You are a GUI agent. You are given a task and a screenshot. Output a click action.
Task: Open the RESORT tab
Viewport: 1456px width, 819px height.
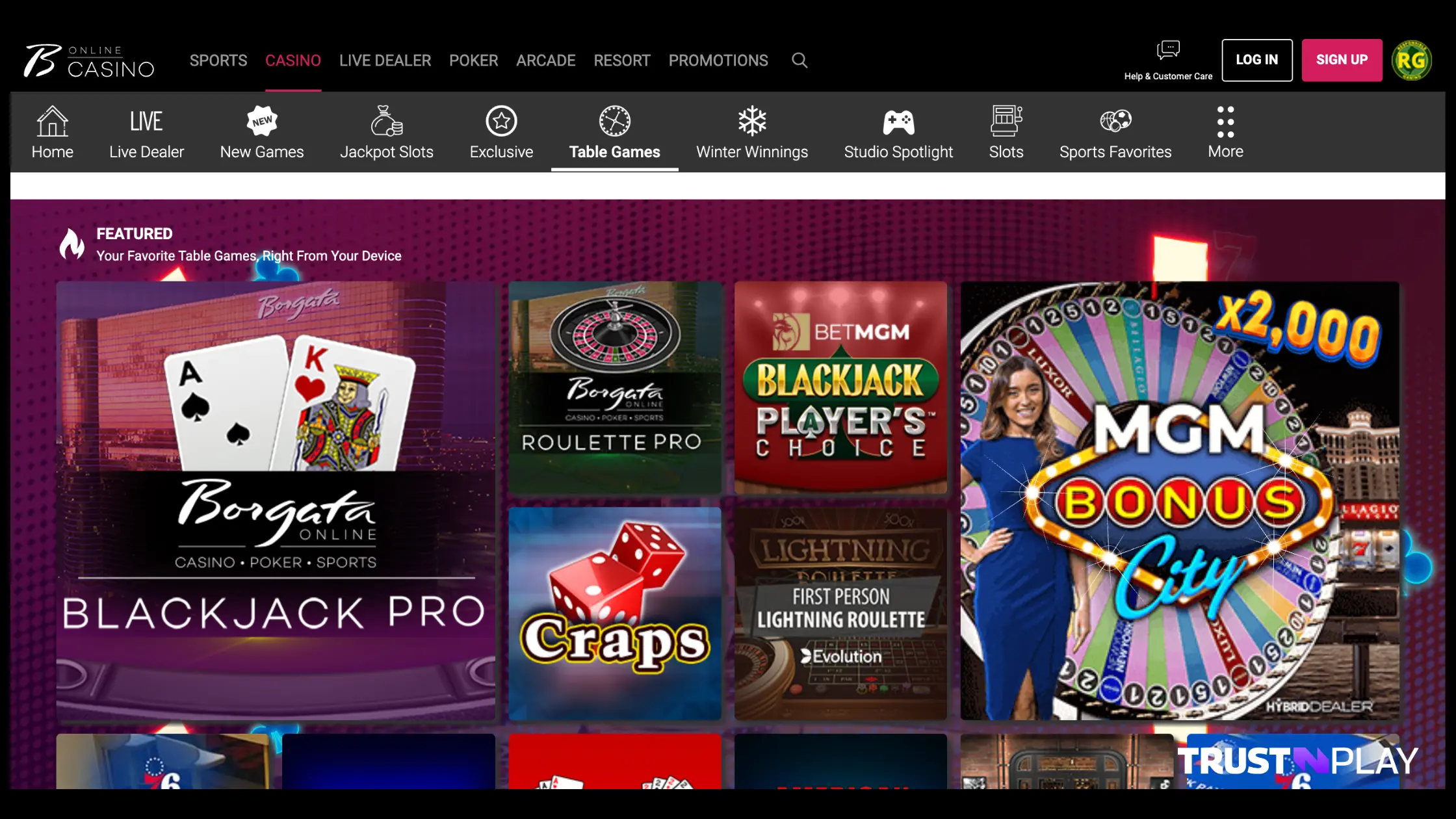click(x=622, y=60)
